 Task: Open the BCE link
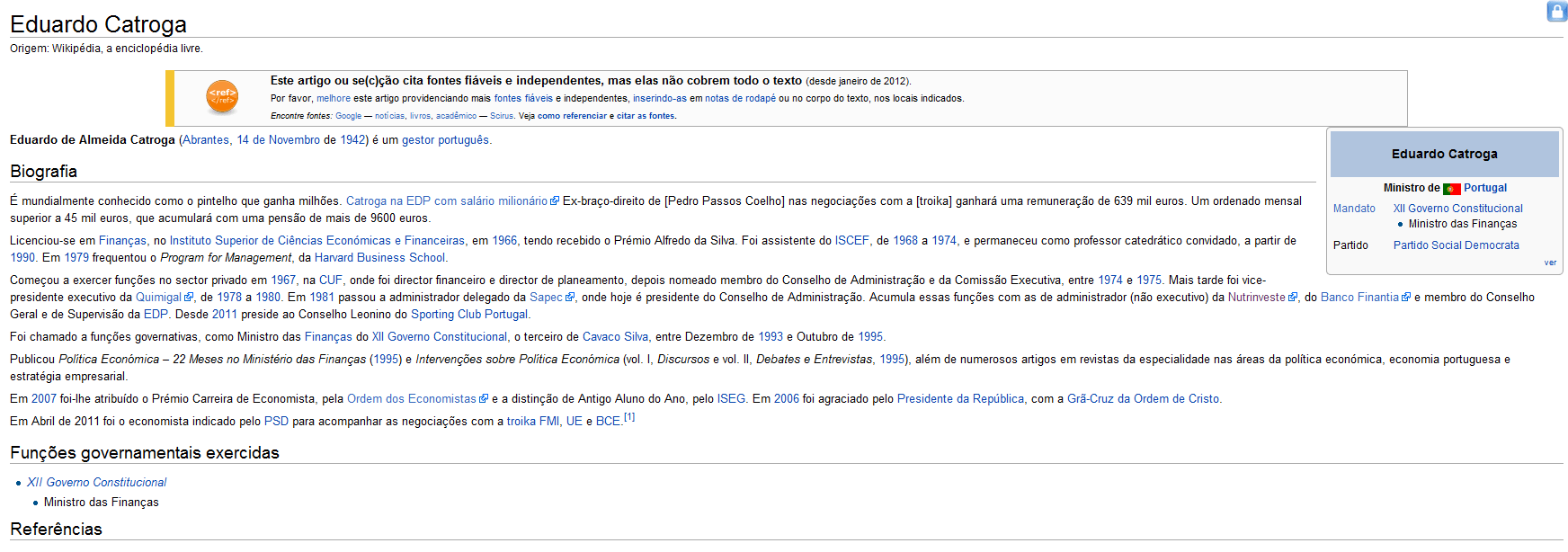608,422
